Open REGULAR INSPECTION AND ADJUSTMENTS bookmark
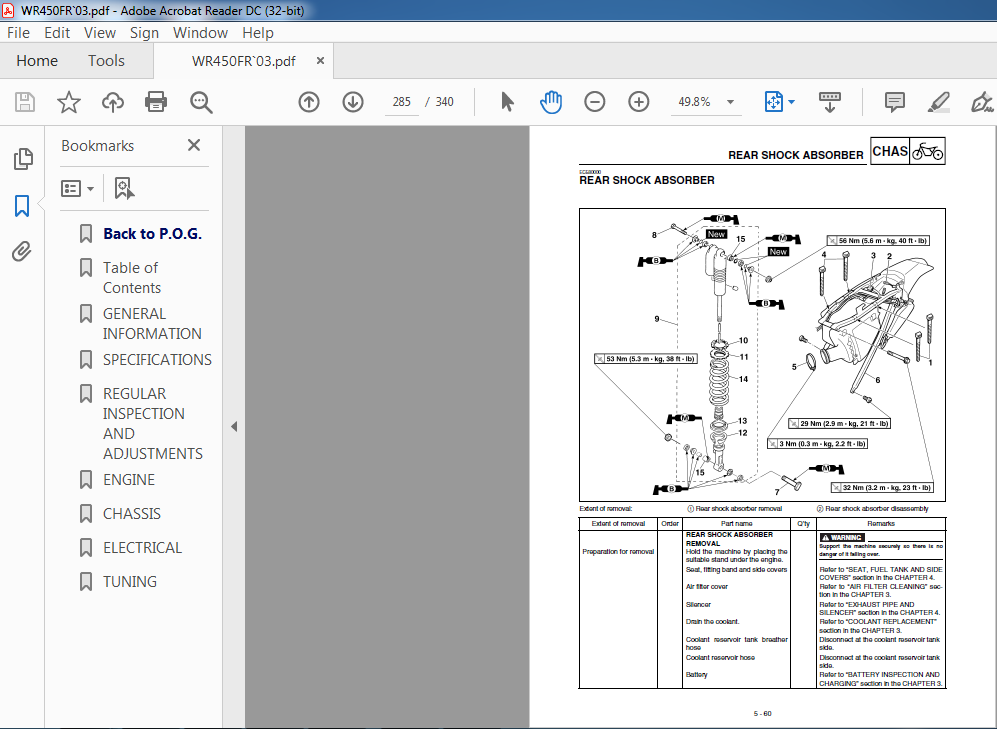Image resolution: width=997 pixels, height=729 pixels. click(153, 423)
